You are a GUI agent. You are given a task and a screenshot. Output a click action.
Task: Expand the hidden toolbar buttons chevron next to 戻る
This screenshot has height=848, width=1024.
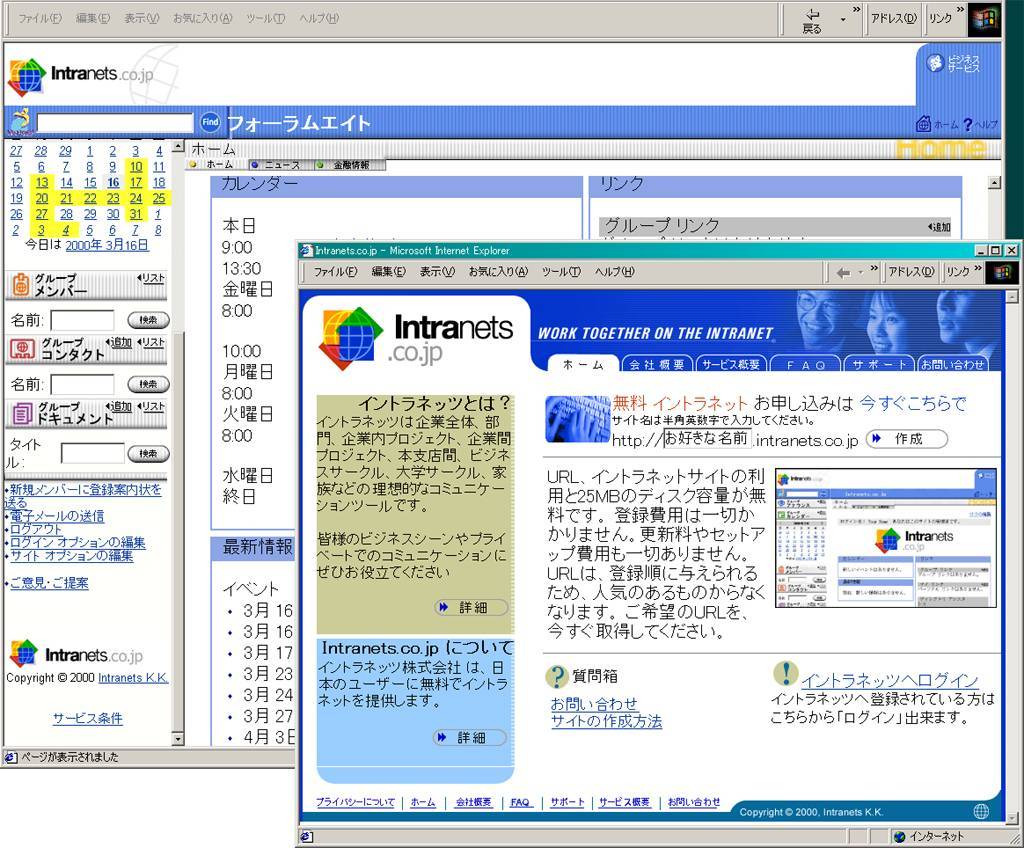(x=859, y=11)
